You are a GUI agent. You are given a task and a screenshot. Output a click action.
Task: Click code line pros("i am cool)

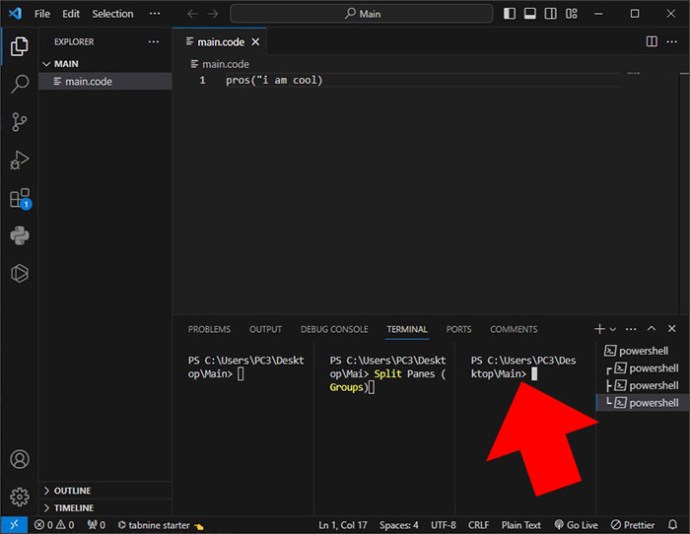click(x=274, y=80)
